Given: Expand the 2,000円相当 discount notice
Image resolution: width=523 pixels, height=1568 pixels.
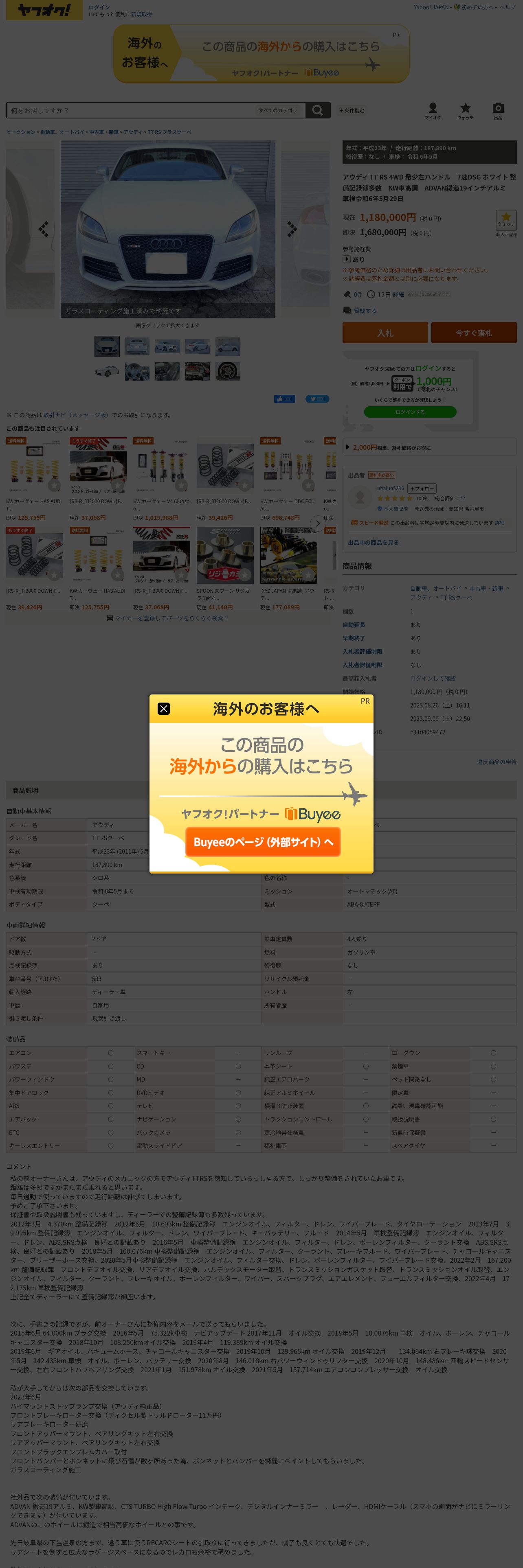Looking at the screenshot, I should (429, 447).
